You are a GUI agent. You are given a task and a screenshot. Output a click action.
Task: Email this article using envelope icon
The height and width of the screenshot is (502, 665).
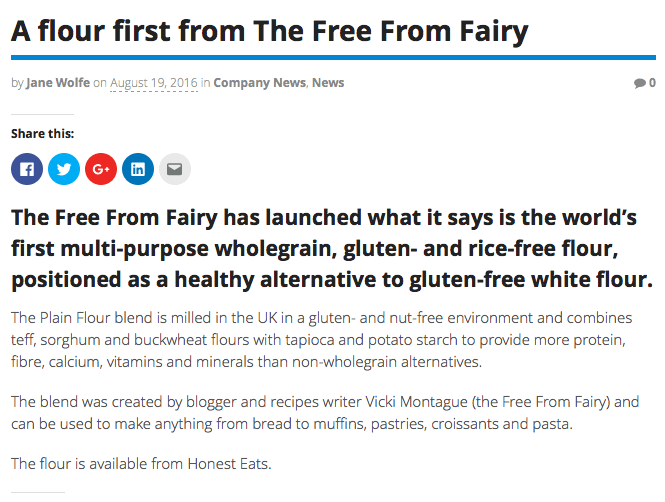coord(175,169)
